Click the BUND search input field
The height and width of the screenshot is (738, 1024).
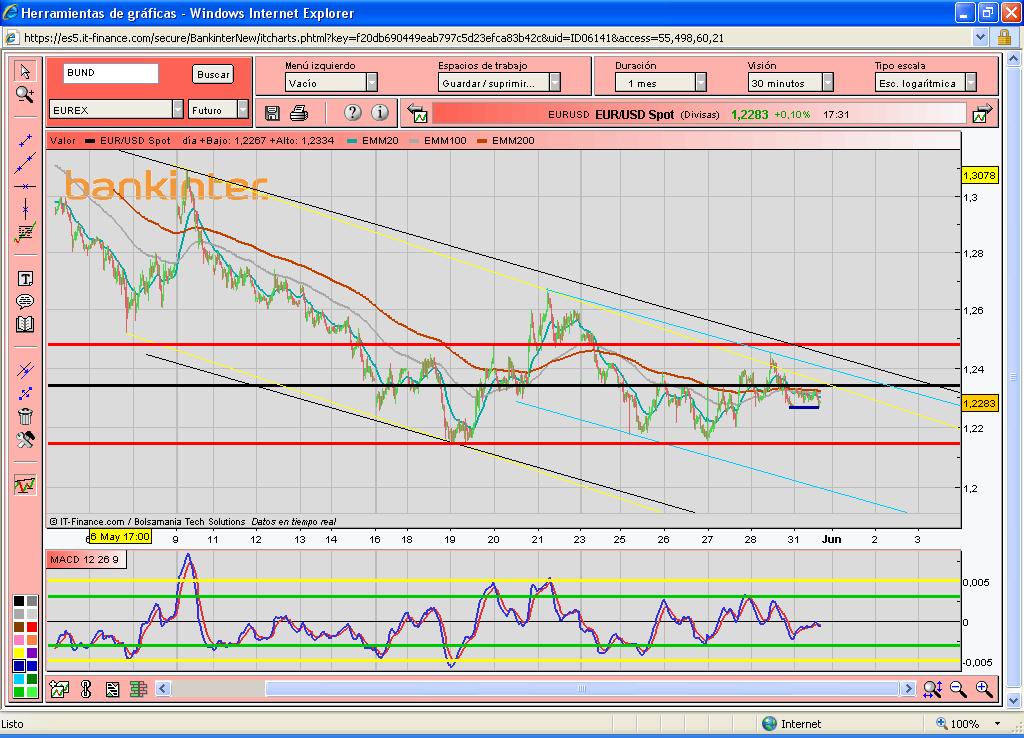pos(111,74)
